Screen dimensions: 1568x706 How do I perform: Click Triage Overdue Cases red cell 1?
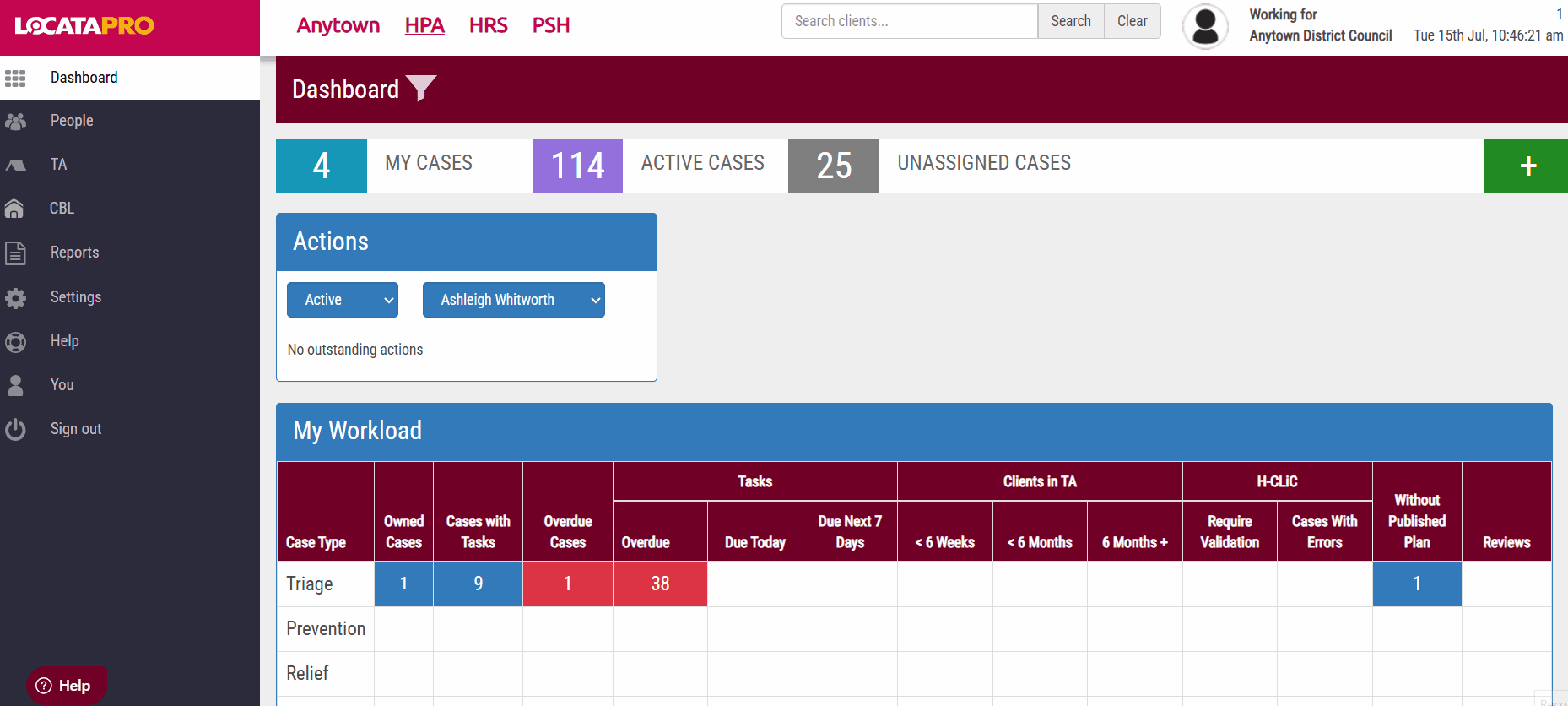tap(568, 584)
